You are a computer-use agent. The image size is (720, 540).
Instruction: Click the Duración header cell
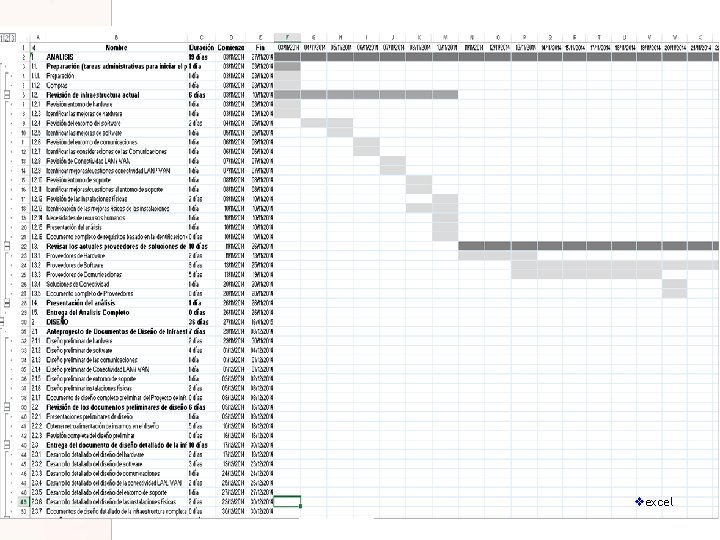point(201,47)
